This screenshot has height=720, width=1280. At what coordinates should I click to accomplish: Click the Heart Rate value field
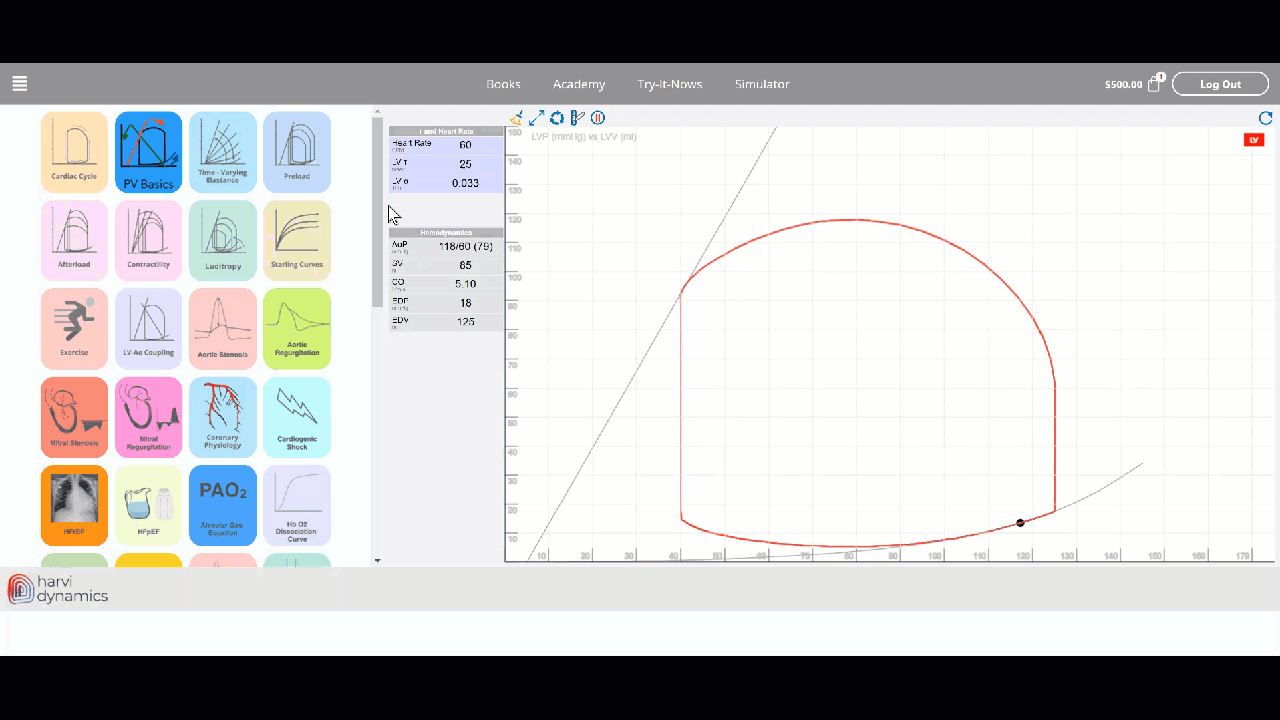click(465, 145)
